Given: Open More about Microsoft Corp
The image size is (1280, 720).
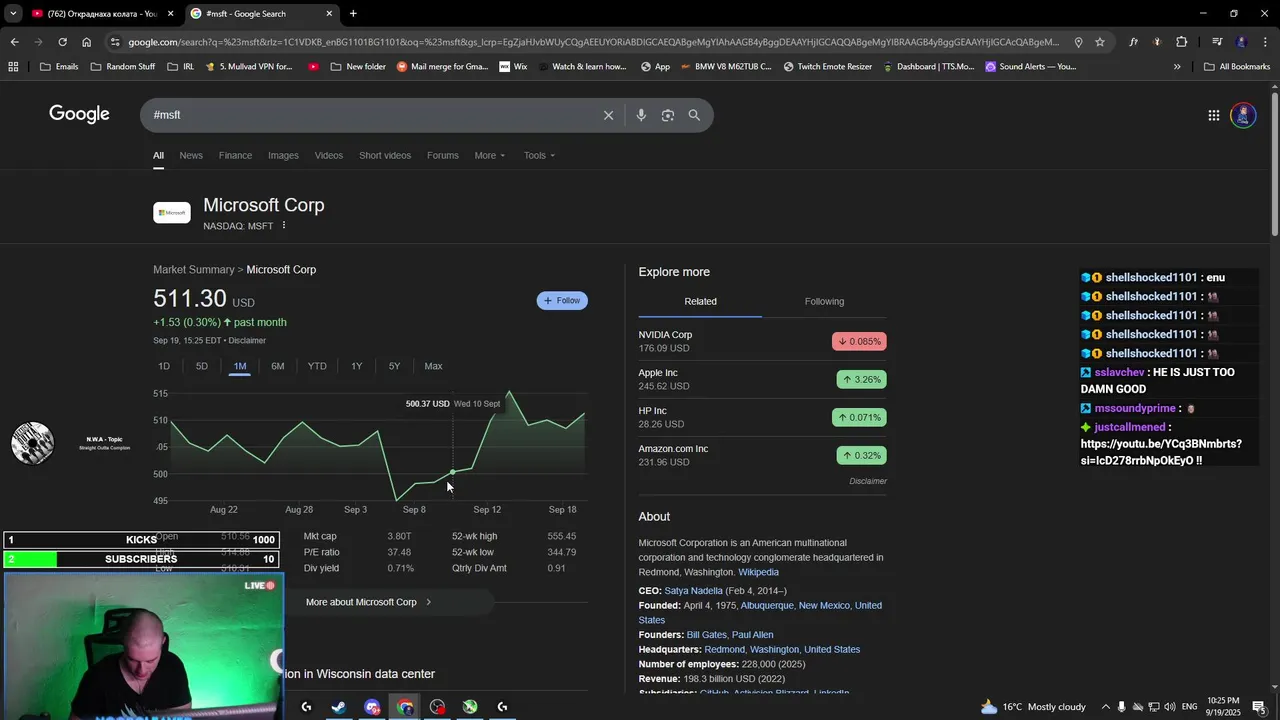Looking at the screenshot, I should [x=369, y=602].
